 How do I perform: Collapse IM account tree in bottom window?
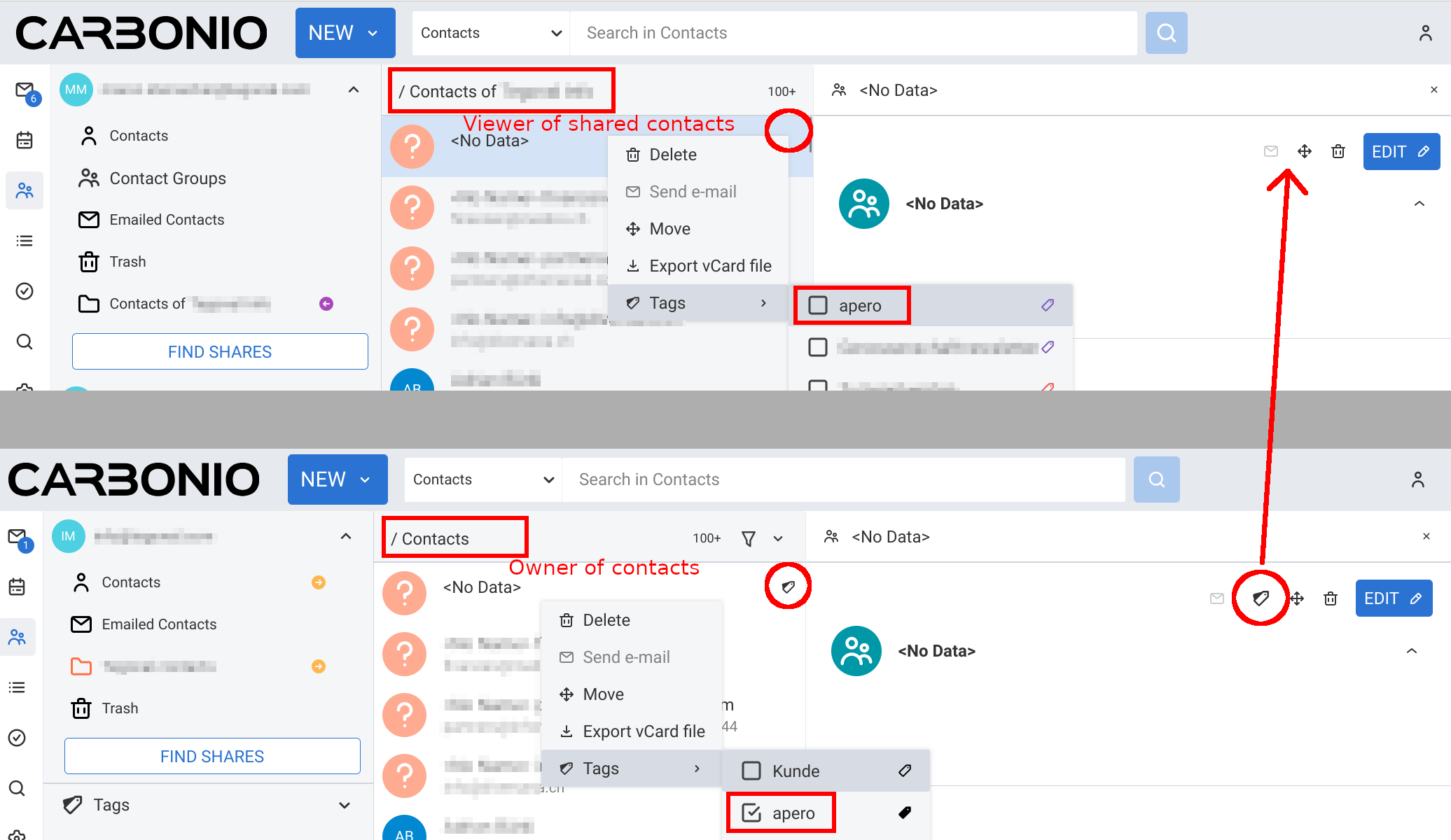[x=346, y=536]
